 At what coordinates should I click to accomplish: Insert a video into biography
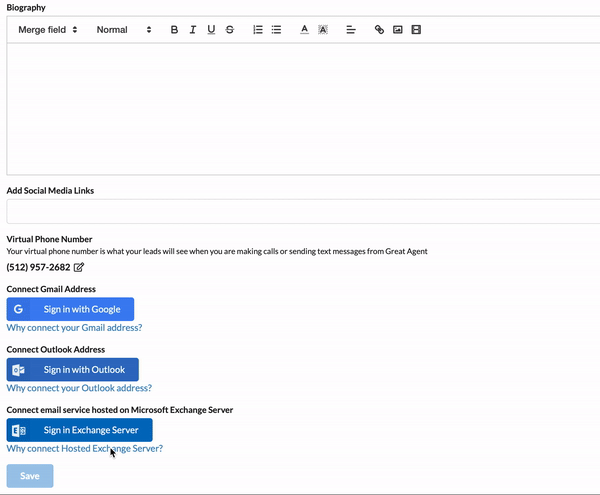coord(416,30)
